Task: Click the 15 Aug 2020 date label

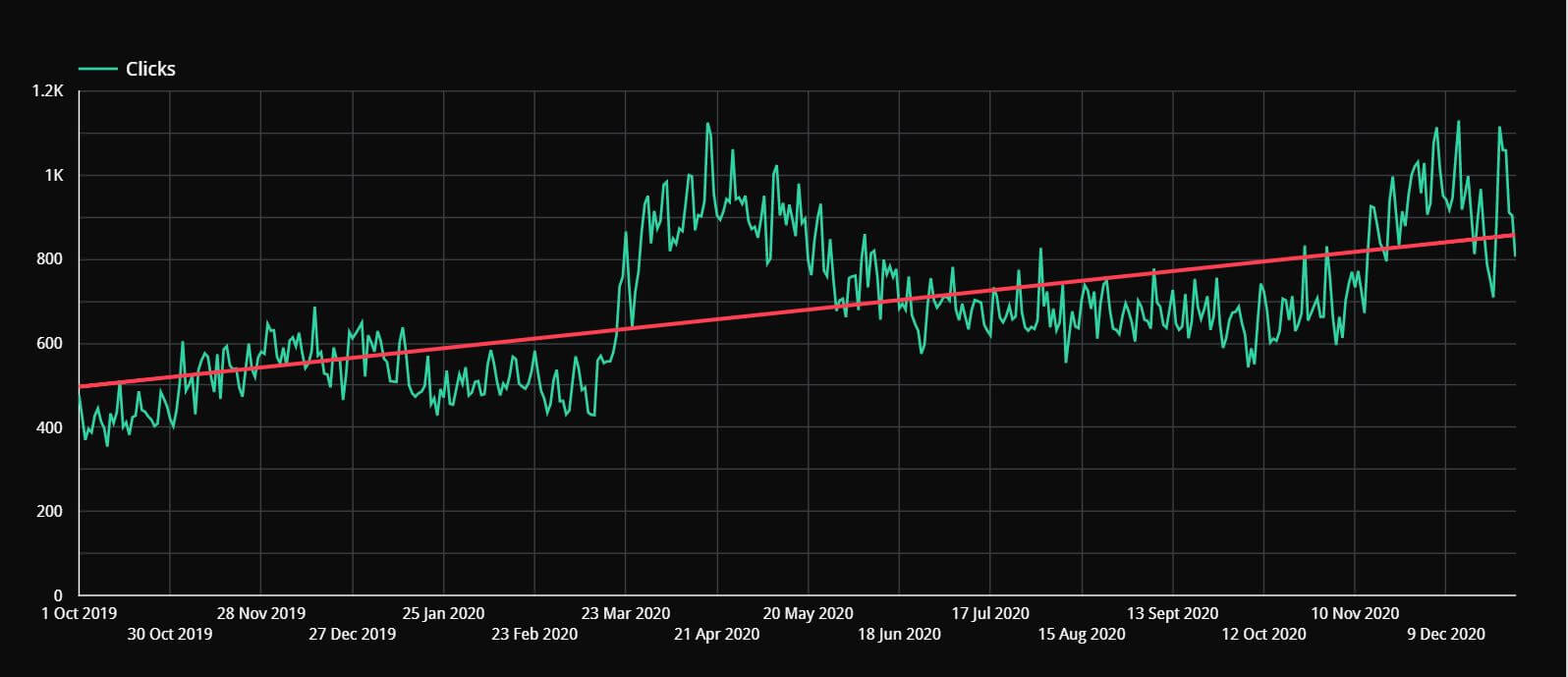Action: pyautogui.click(x=1082, y=634)
